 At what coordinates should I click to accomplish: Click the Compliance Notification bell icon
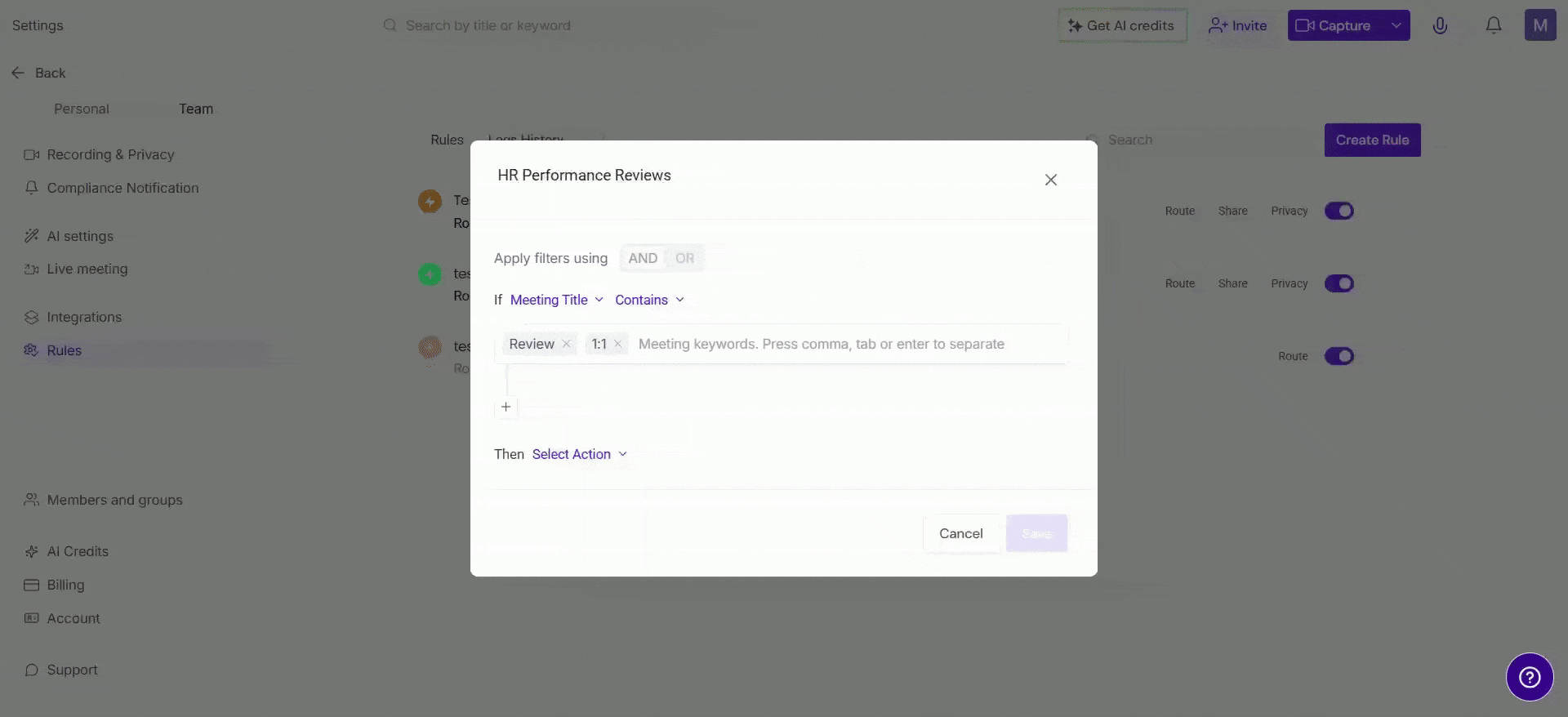(x=32, y=188)
